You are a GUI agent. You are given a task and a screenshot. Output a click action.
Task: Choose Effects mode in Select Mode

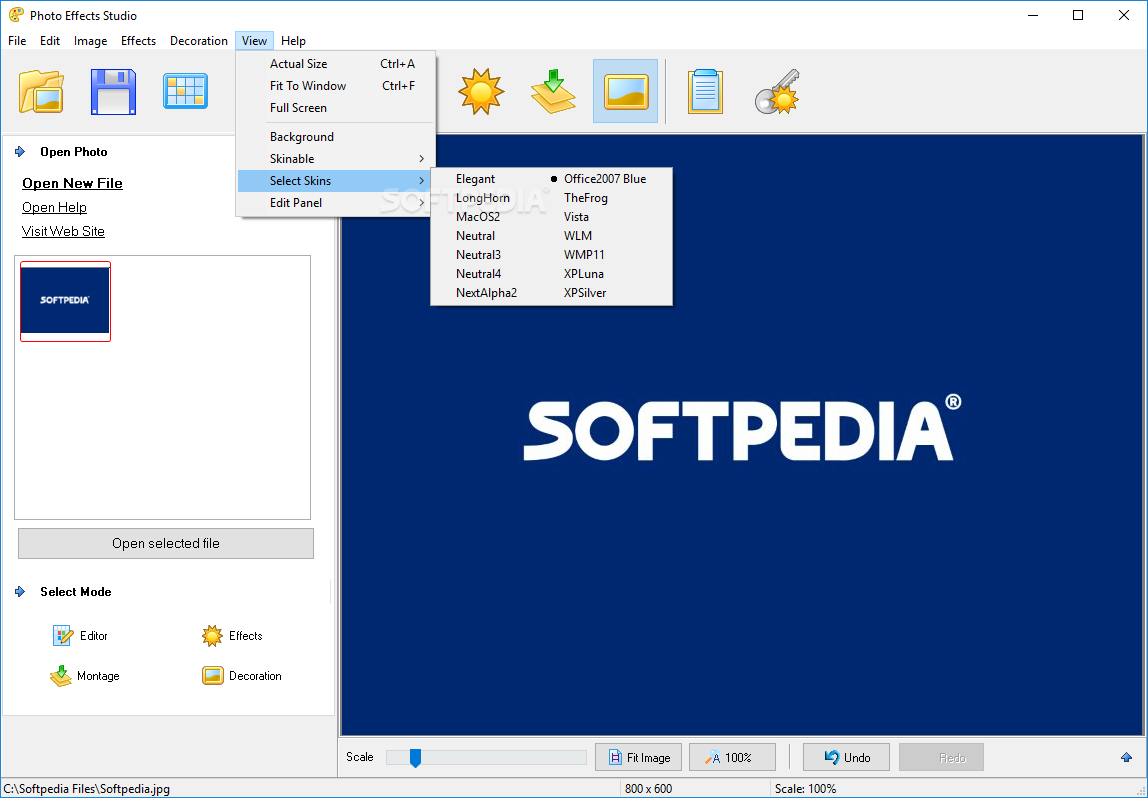232,635
